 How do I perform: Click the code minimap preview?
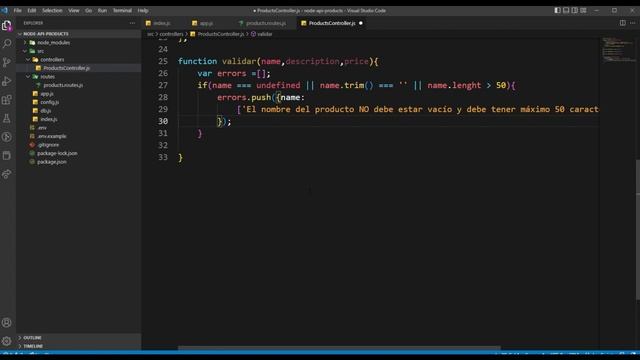tap(619, 49)
